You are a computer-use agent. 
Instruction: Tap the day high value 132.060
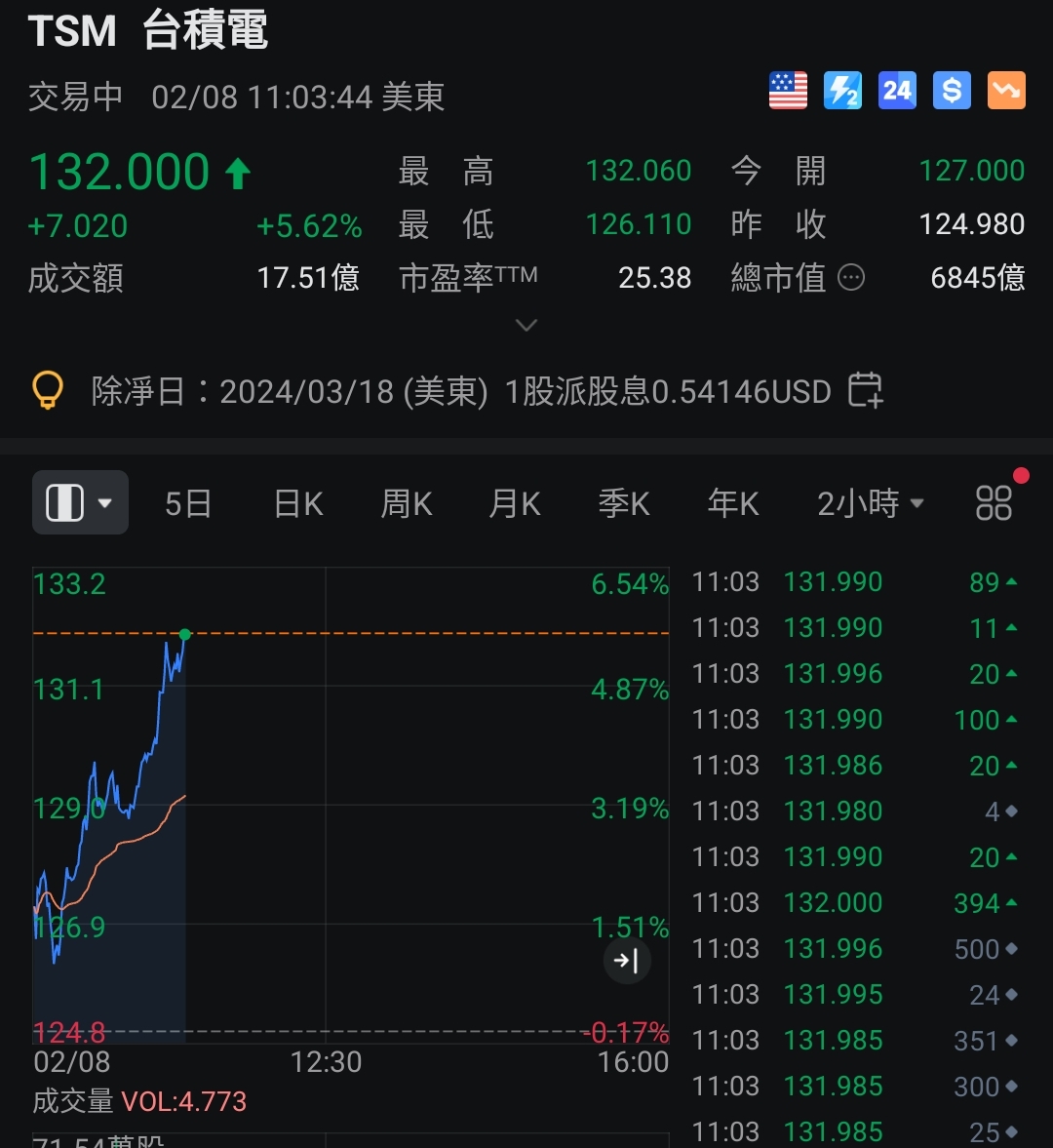(638, 172)
